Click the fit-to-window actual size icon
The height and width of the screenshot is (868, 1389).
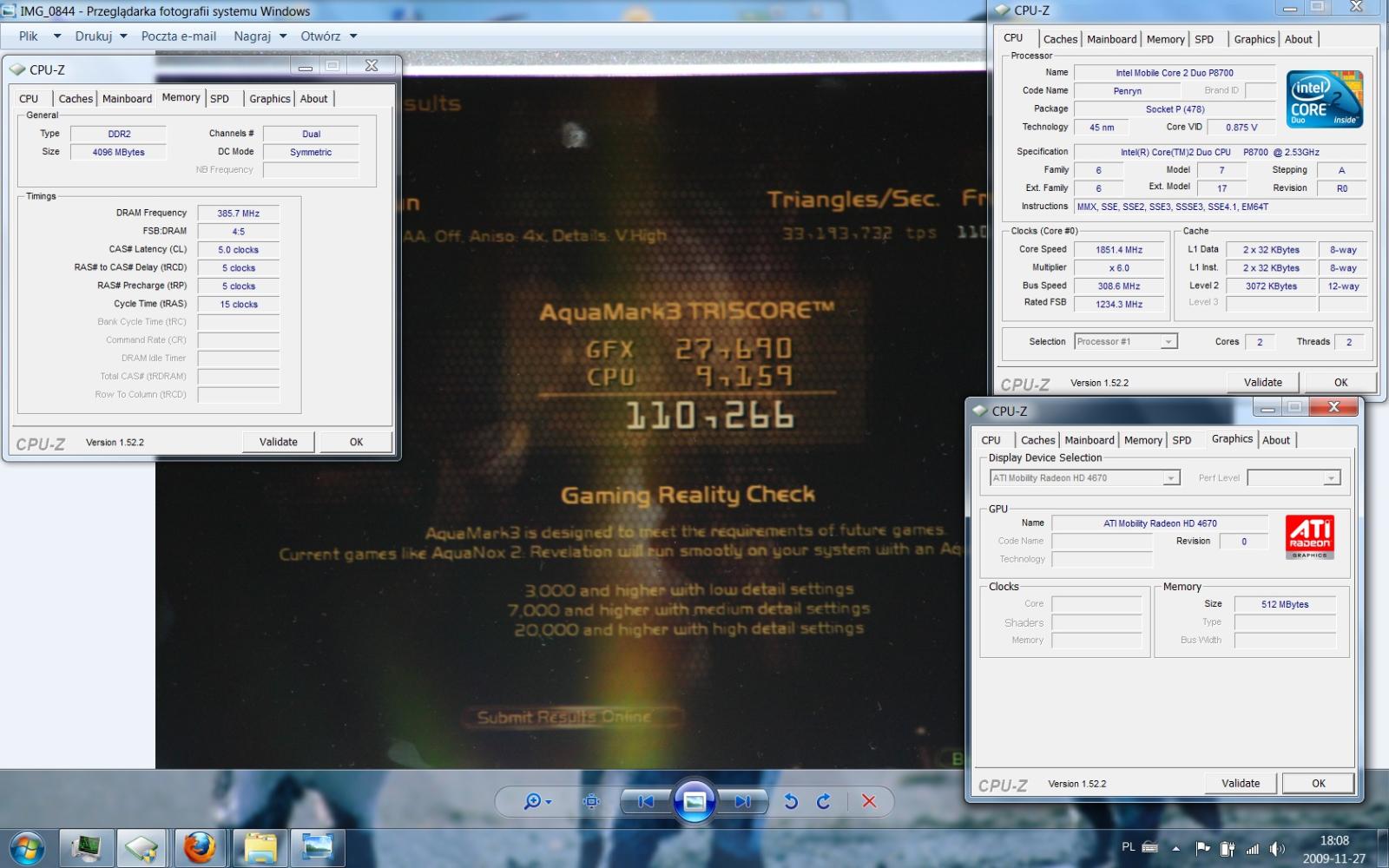tap(591, 801)
